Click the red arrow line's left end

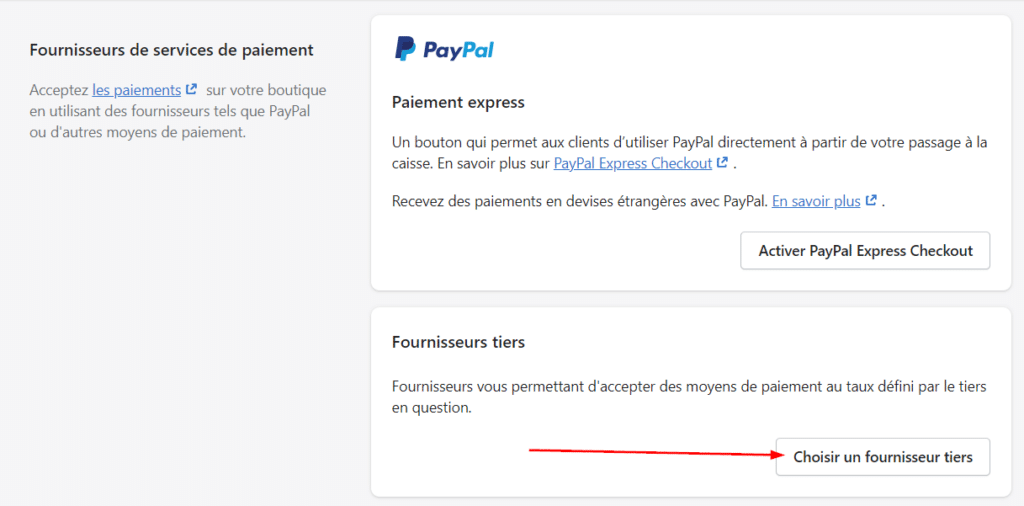click(x=532, y=451)
